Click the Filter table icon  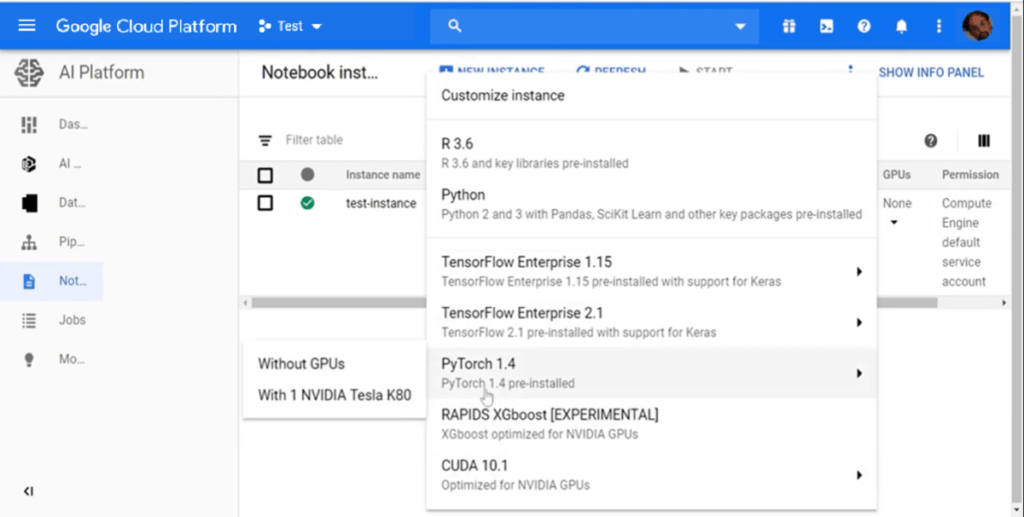[x=265, y=140]
